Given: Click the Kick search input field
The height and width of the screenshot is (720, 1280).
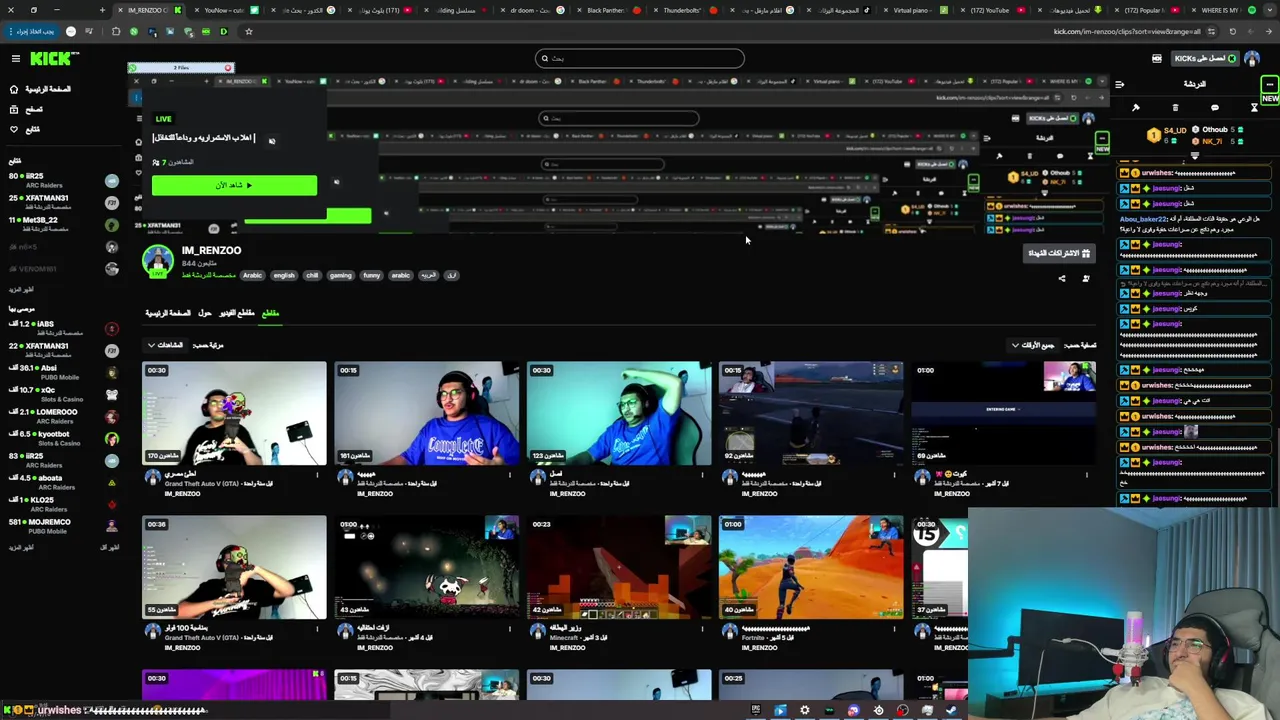Looking at the screenshot, I should click(x=640, y=58).
